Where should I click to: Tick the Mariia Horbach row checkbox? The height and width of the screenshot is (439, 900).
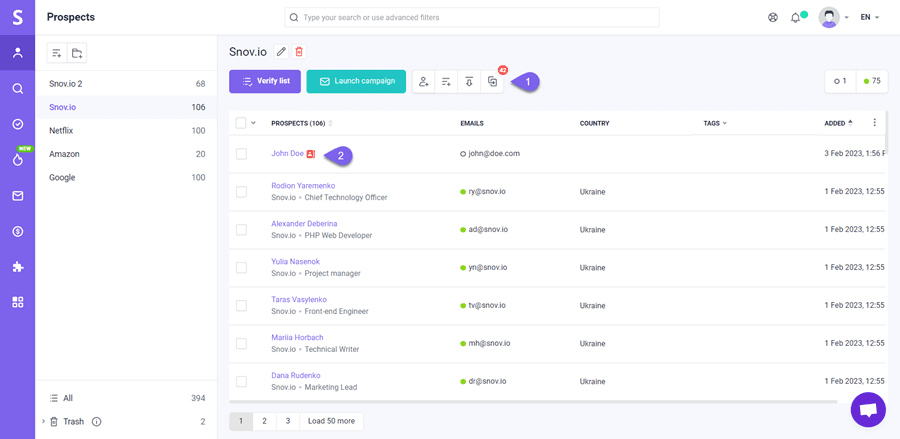tap(241, 343)
